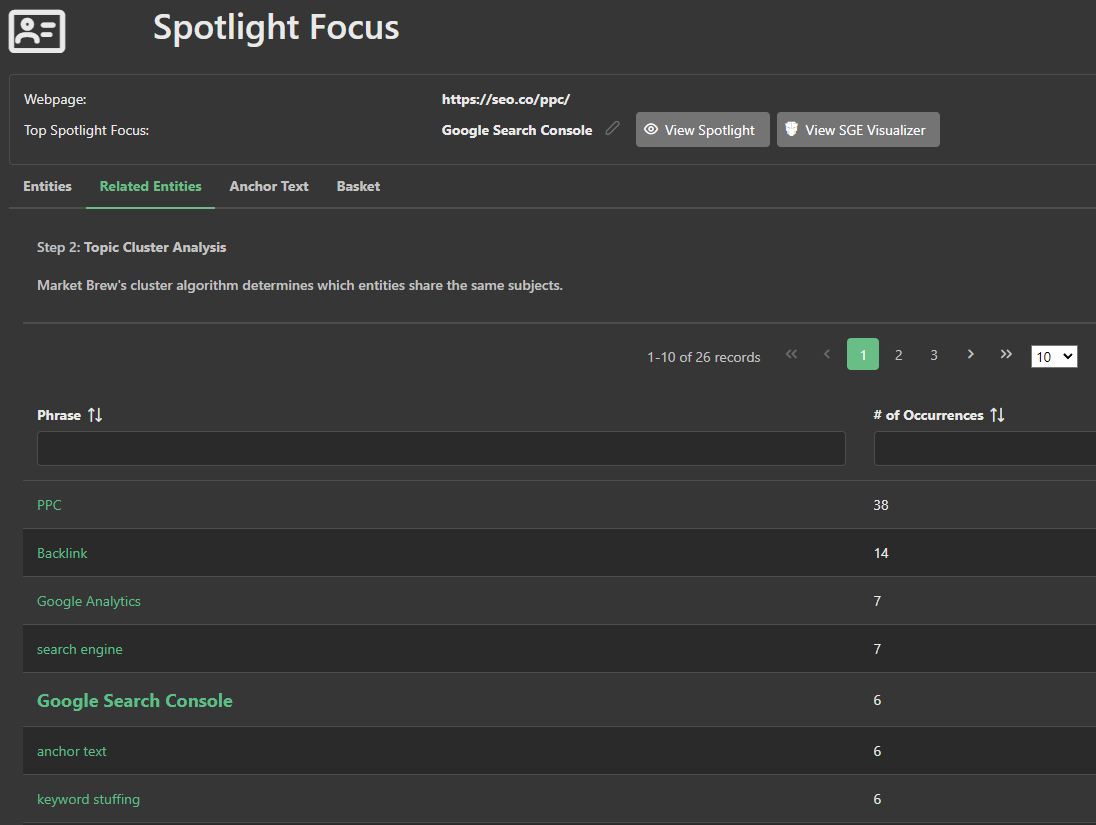1096x825 pixels.
Task: Click the keyword stuffing phrase link
Action: (x=88, y=799)
